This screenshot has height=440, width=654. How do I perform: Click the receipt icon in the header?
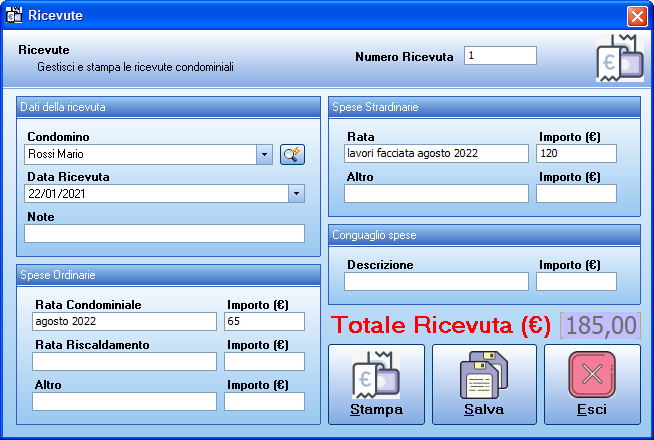[x=619, y=58]
